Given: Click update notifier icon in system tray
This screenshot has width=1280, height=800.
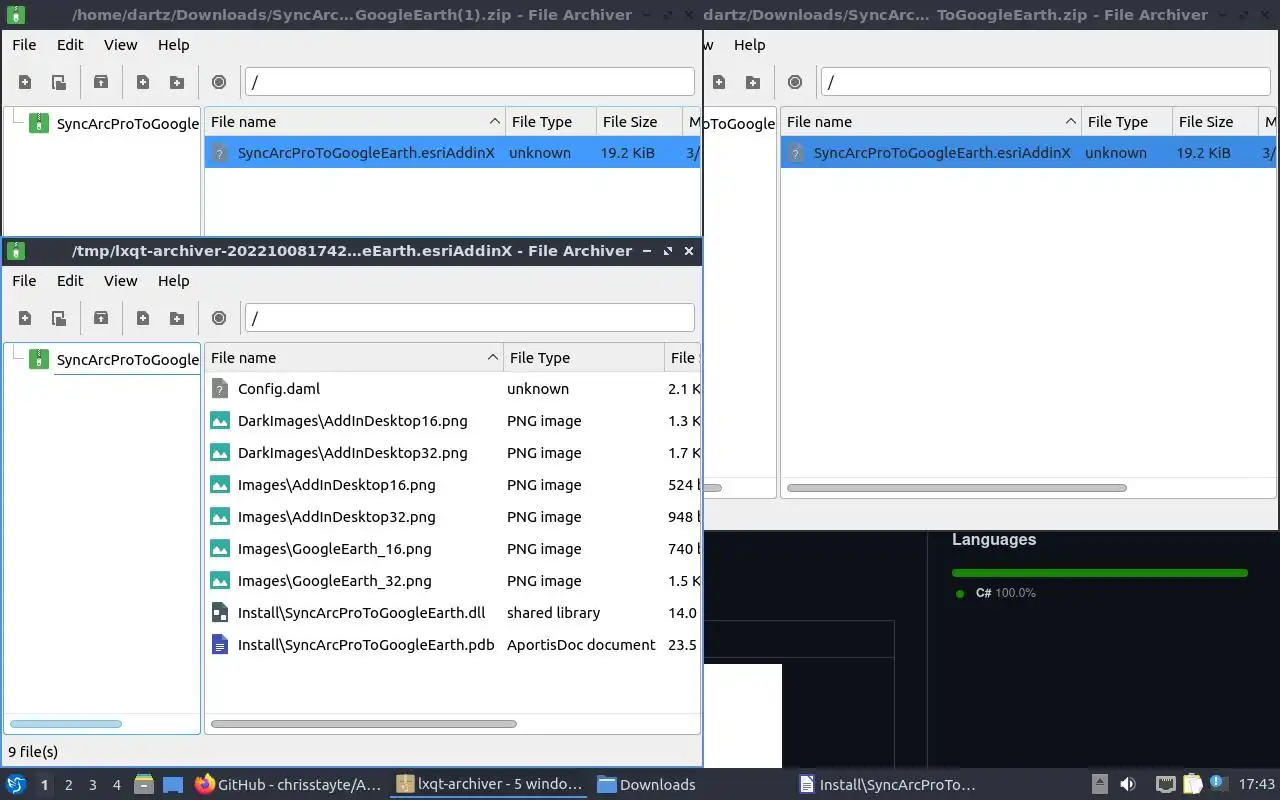Looking at the screenshot, I should click(x=1217, y=784).
